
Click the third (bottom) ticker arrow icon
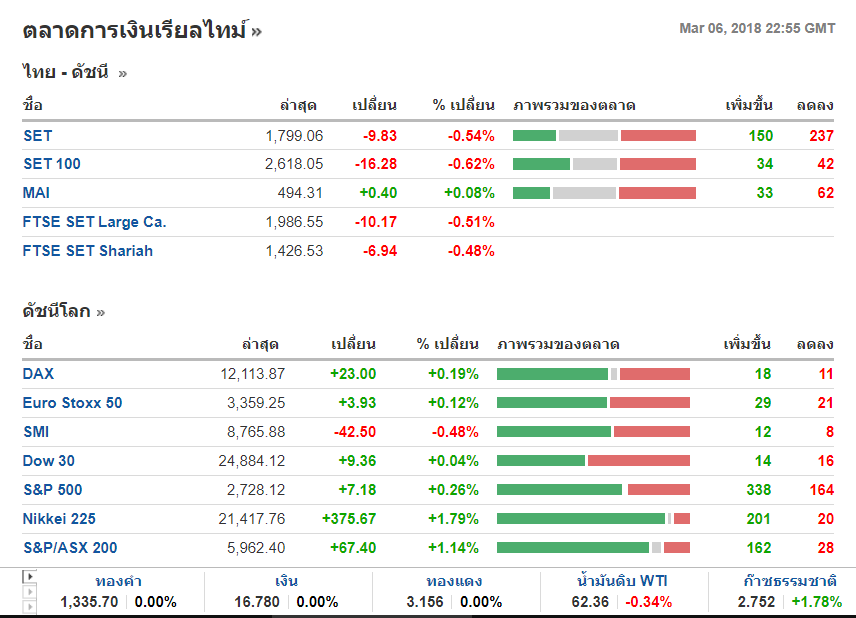tap(29, 606)
